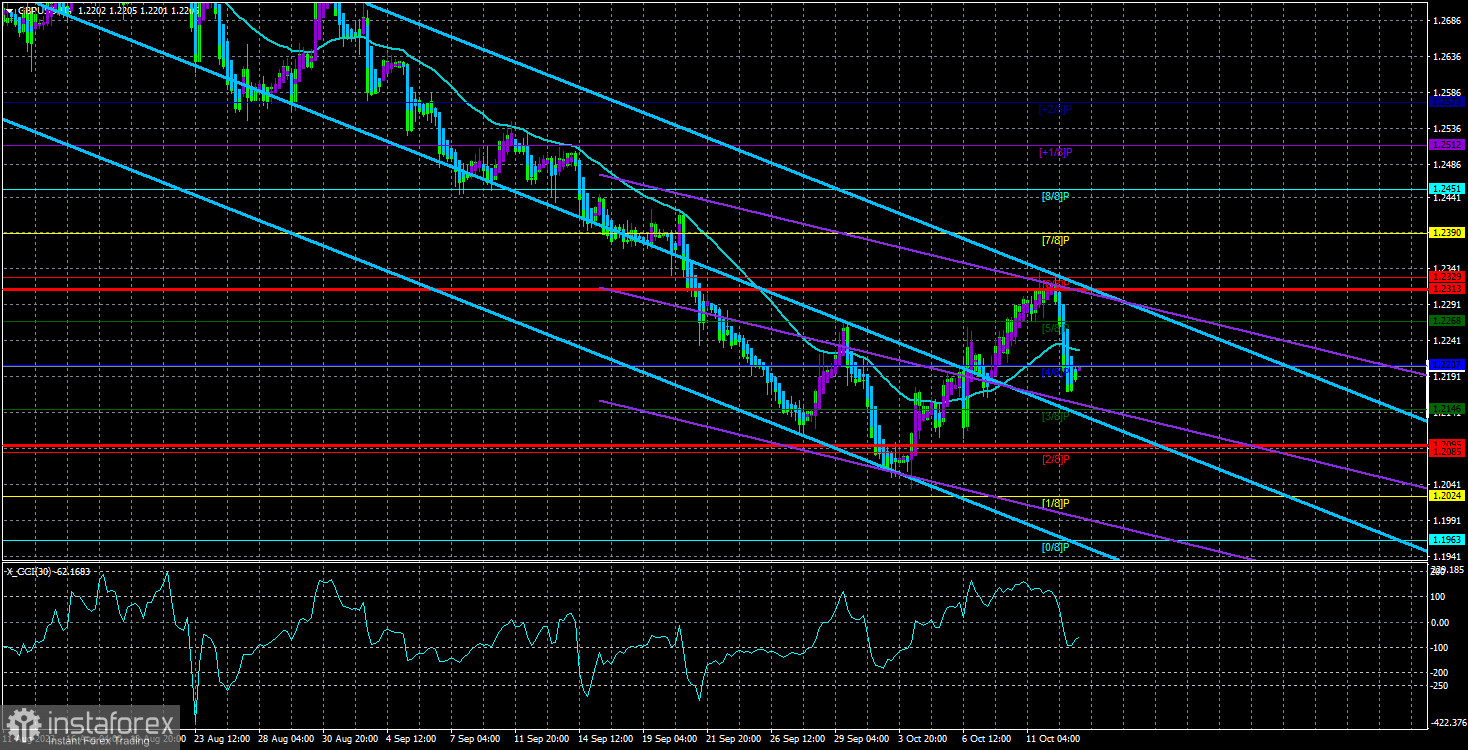1468x750 pixels.
Task: Click the GBPUSD symbol price header text
Action: 106,10
